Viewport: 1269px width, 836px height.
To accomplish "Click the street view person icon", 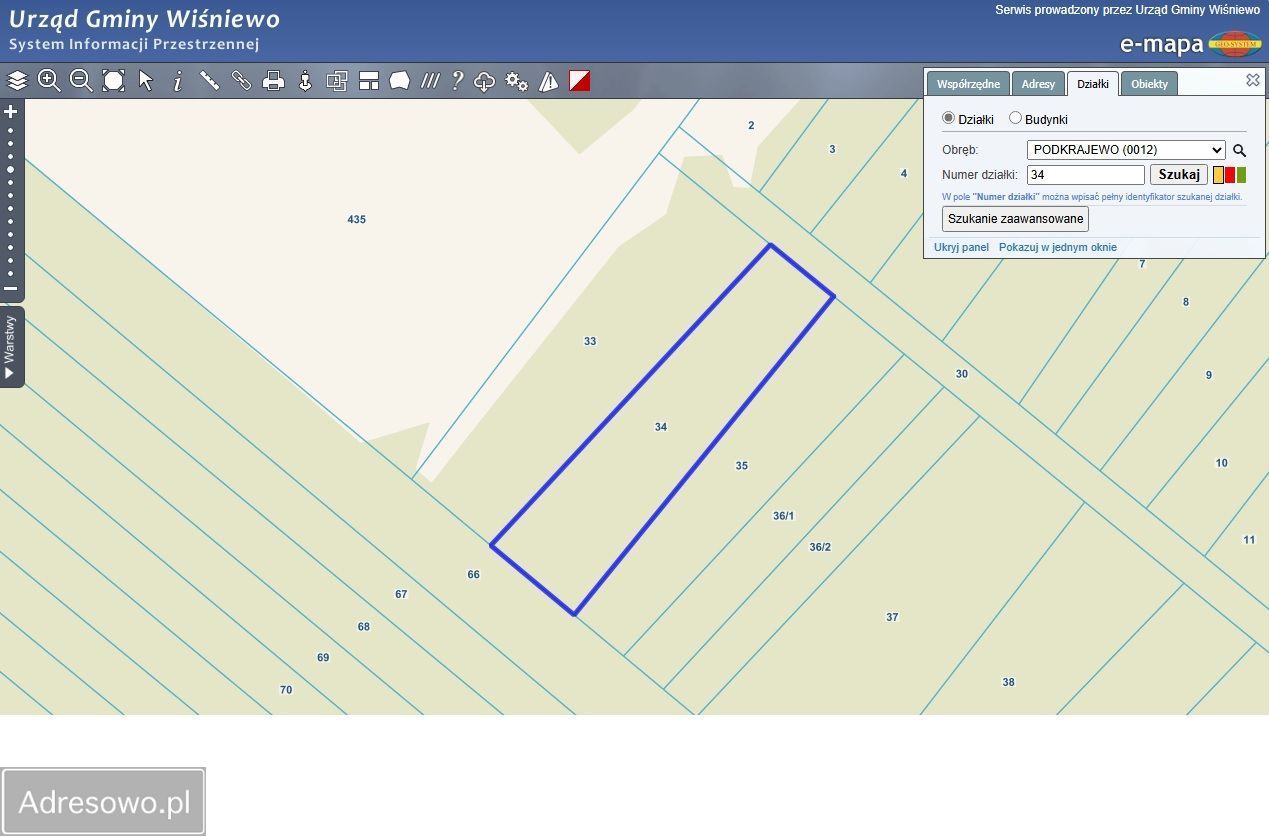I will (305, 81).
